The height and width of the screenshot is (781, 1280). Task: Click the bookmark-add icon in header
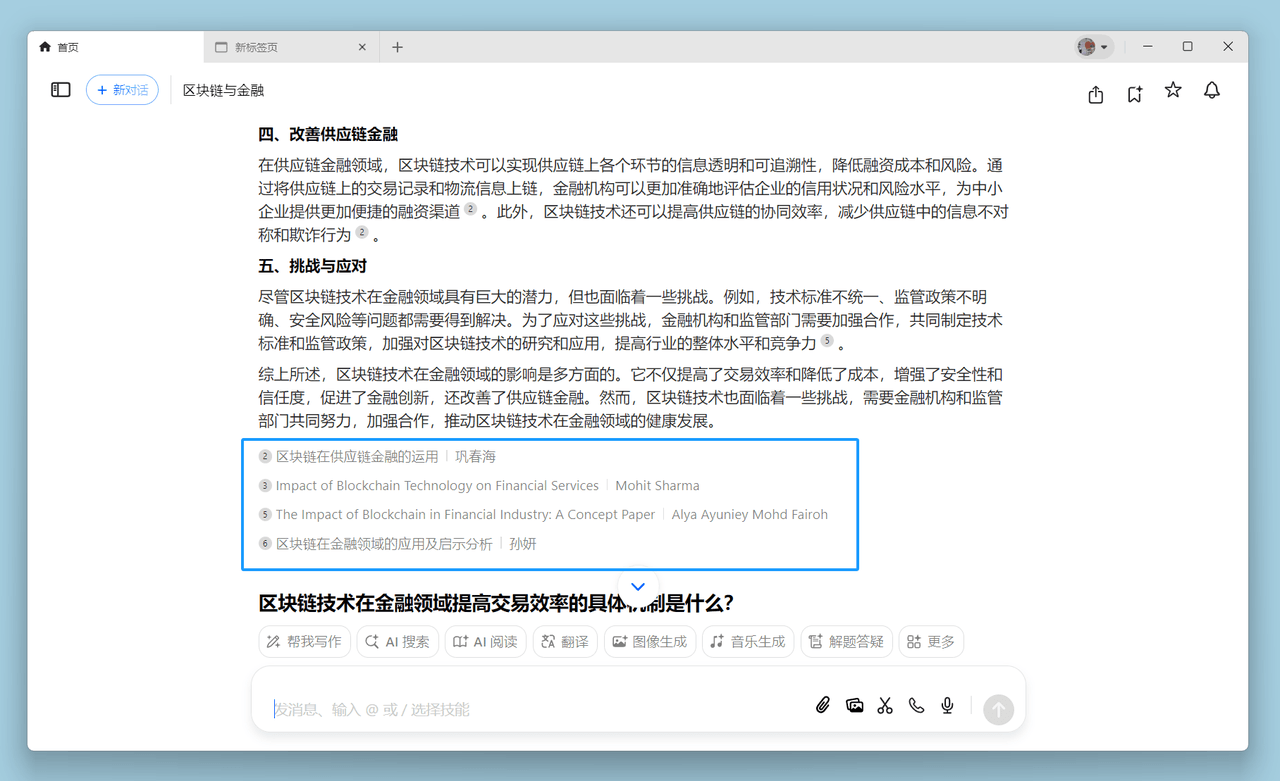point(1134,94)
